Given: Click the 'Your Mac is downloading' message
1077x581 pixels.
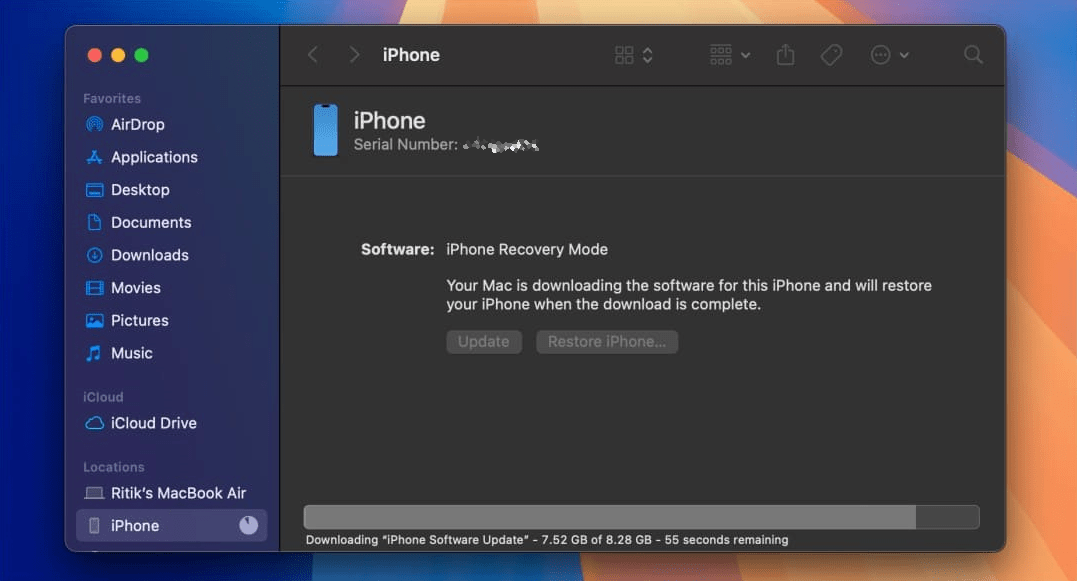Looking at the screenshot, I should pos(689,295).
